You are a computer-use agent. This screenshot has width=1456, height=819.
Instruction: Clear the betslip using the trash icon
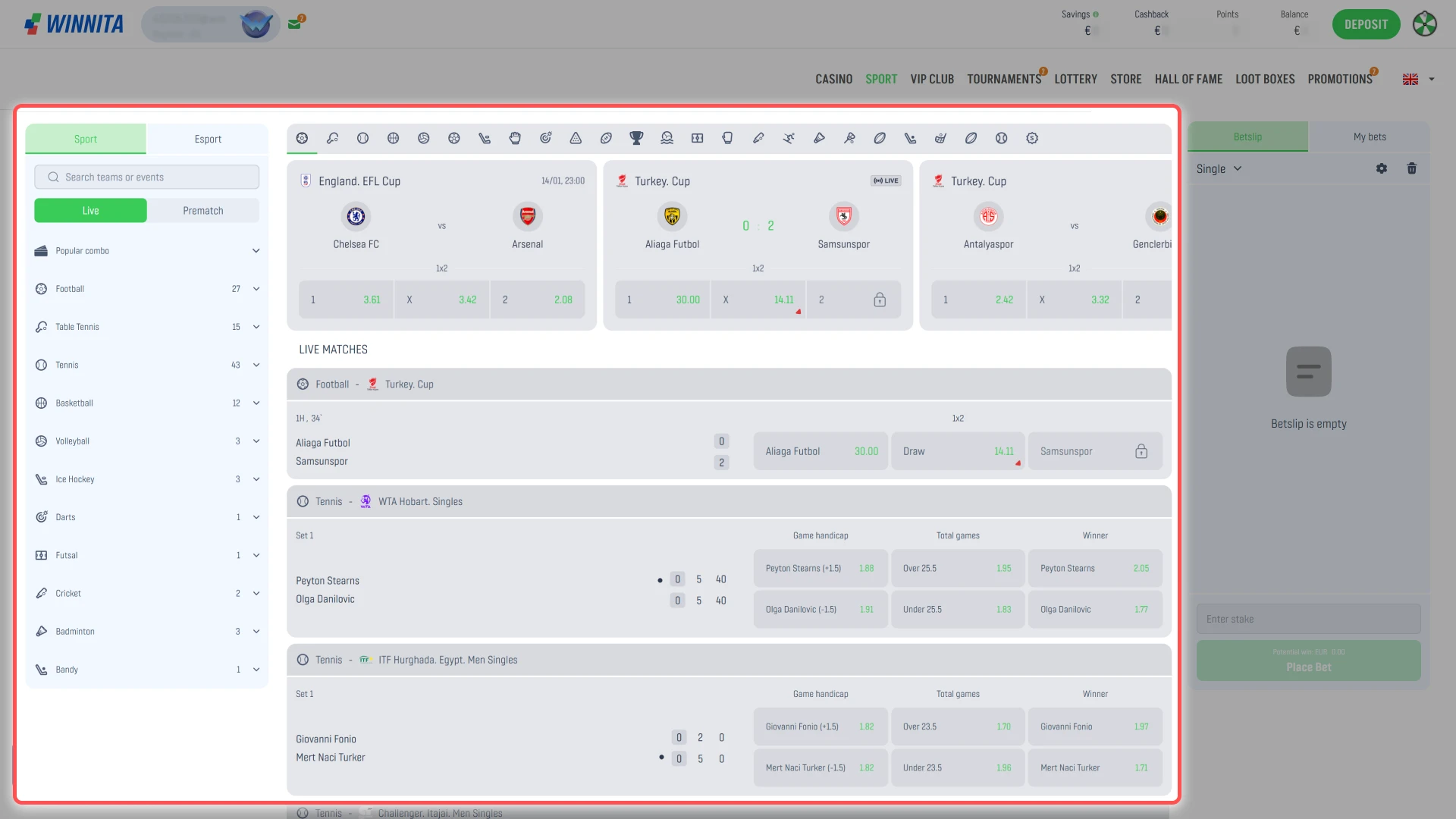1411,168
